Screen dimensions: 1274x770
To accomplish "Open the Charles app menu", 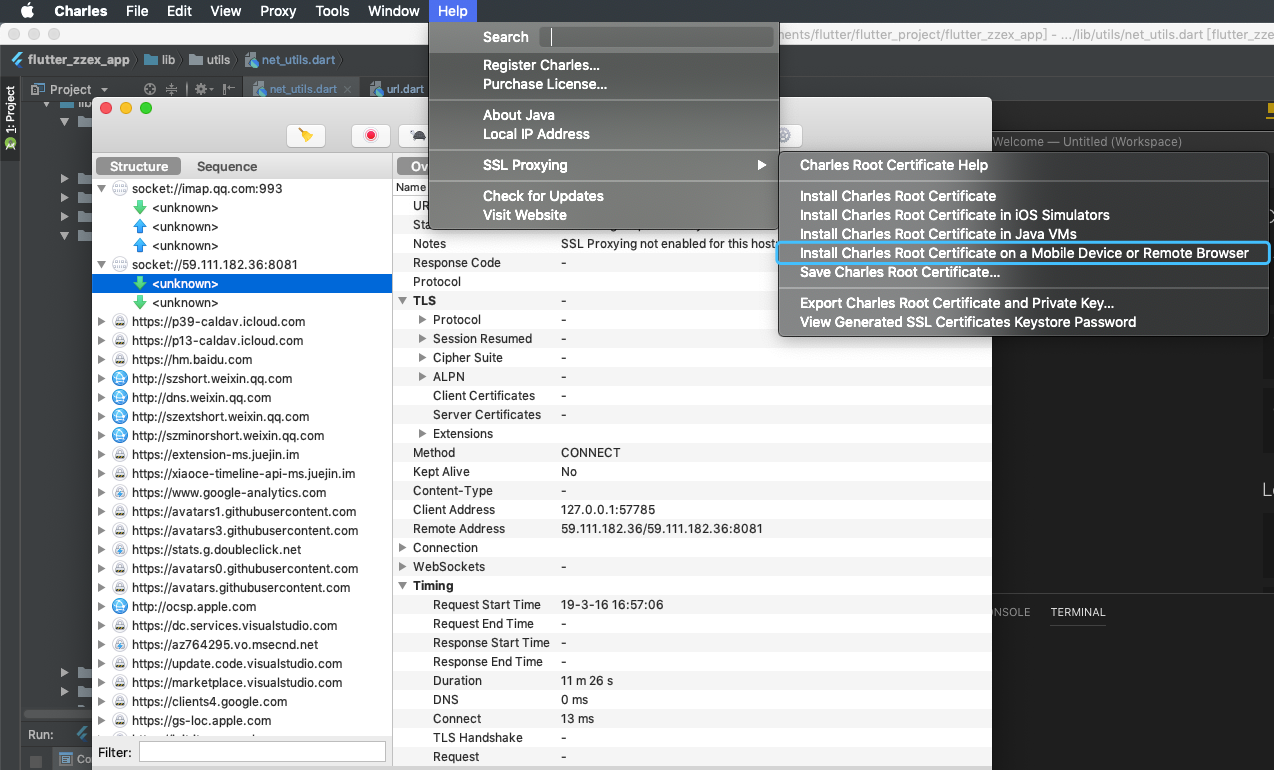I will (x=80, y=11).
